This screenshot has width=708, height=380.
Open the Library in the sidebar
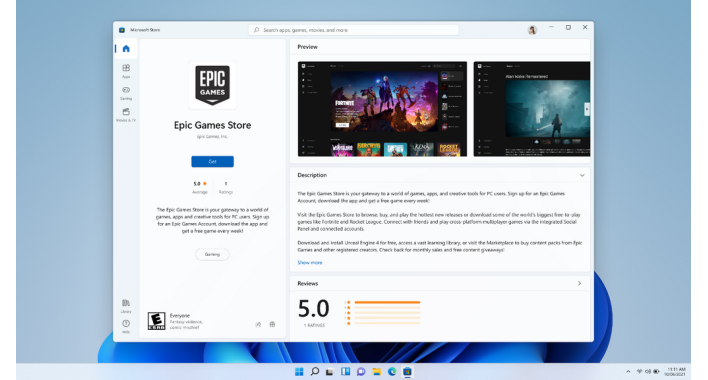tap(126, 306)
